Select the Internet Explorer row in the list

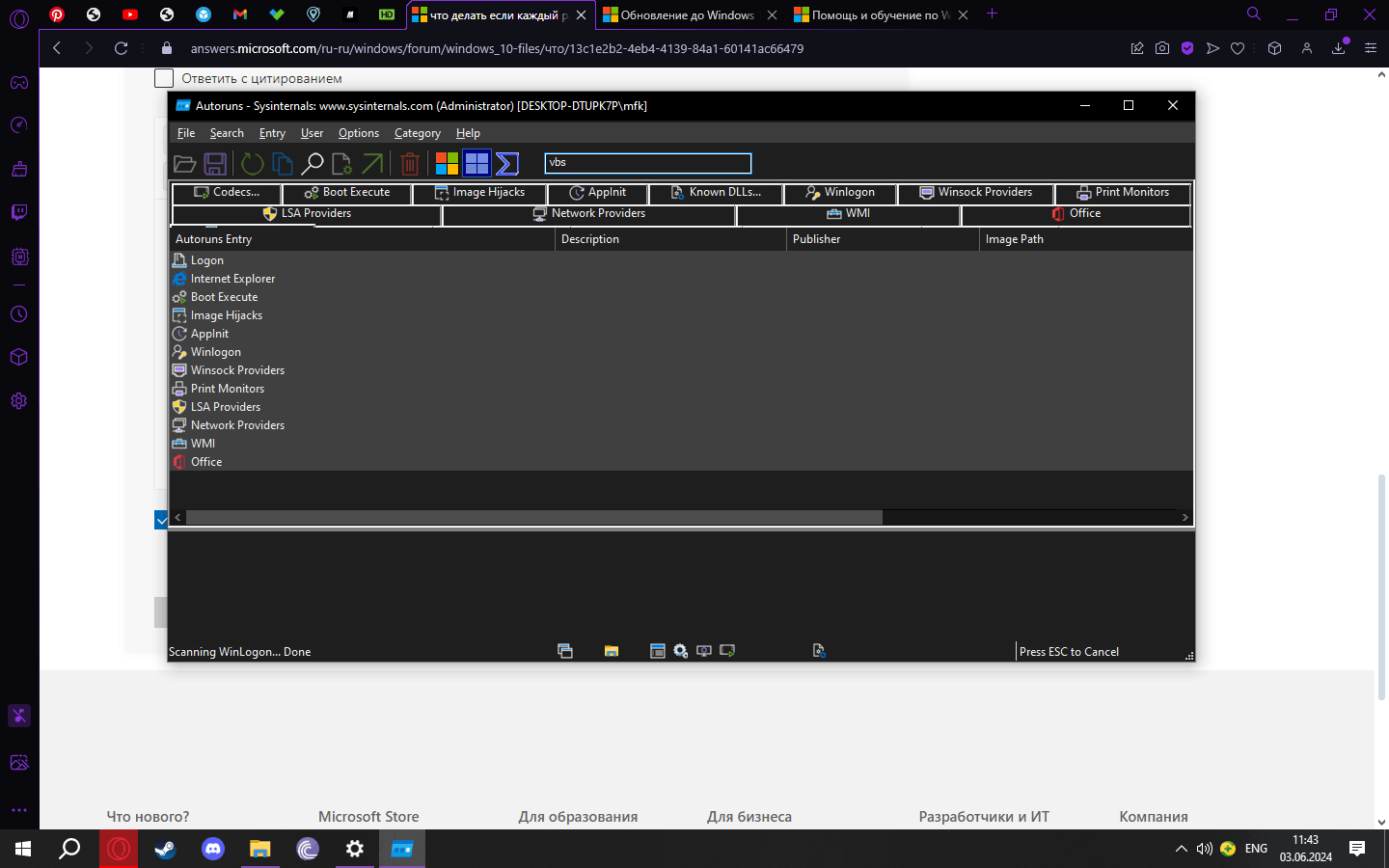[x=681, y=279]
